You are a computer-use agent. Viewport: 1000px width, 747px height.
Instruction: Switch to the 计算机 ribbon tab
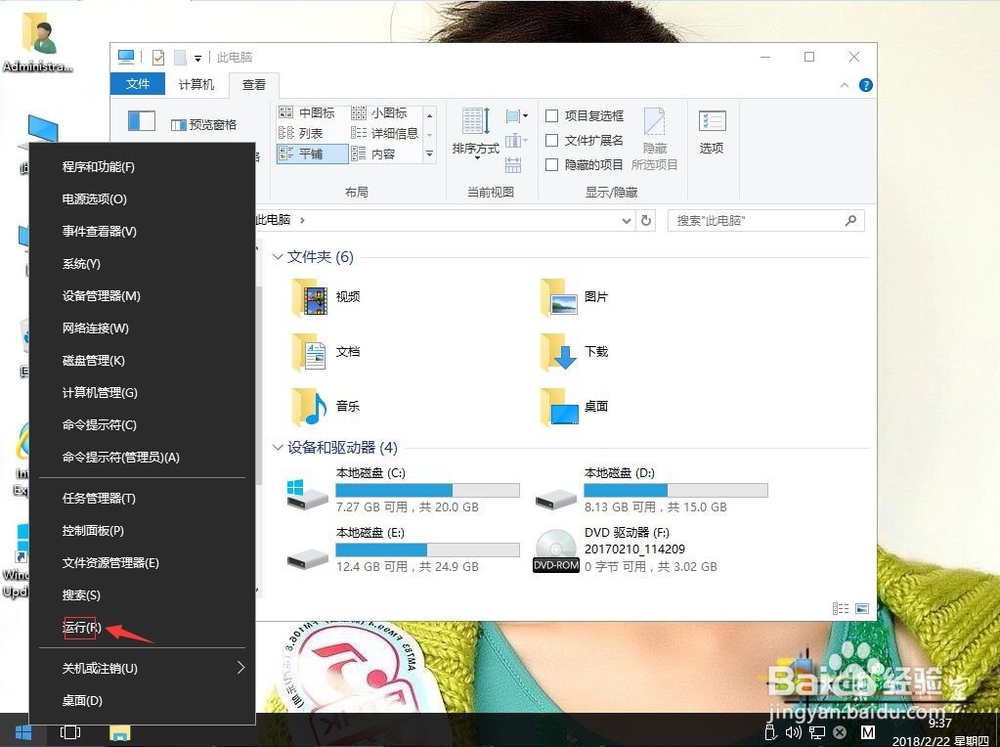195,84
